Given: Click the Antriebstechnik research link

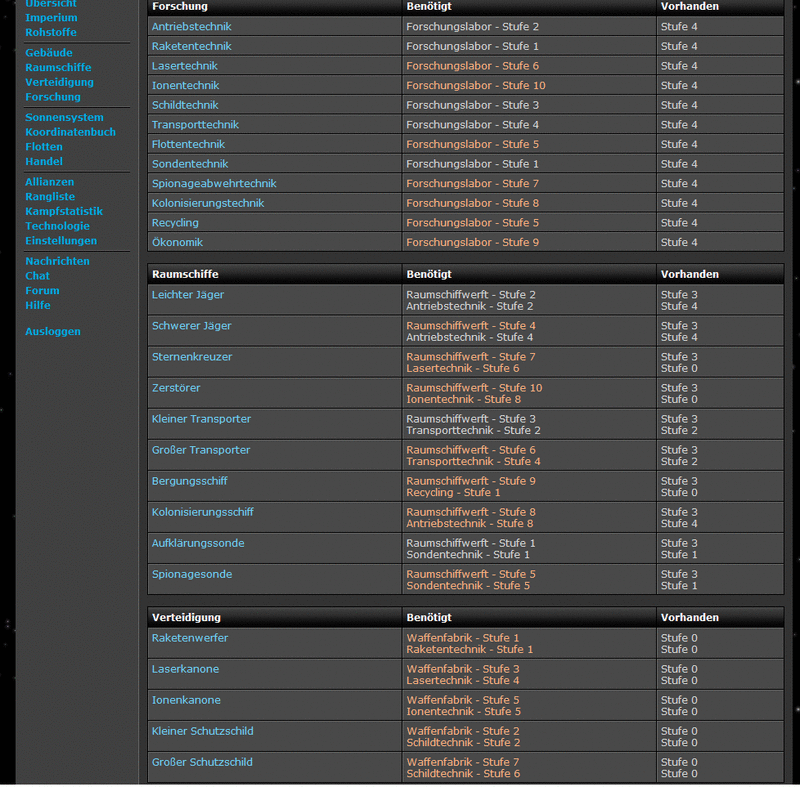Looking at the screenshot, I should [x=194, y=27].
